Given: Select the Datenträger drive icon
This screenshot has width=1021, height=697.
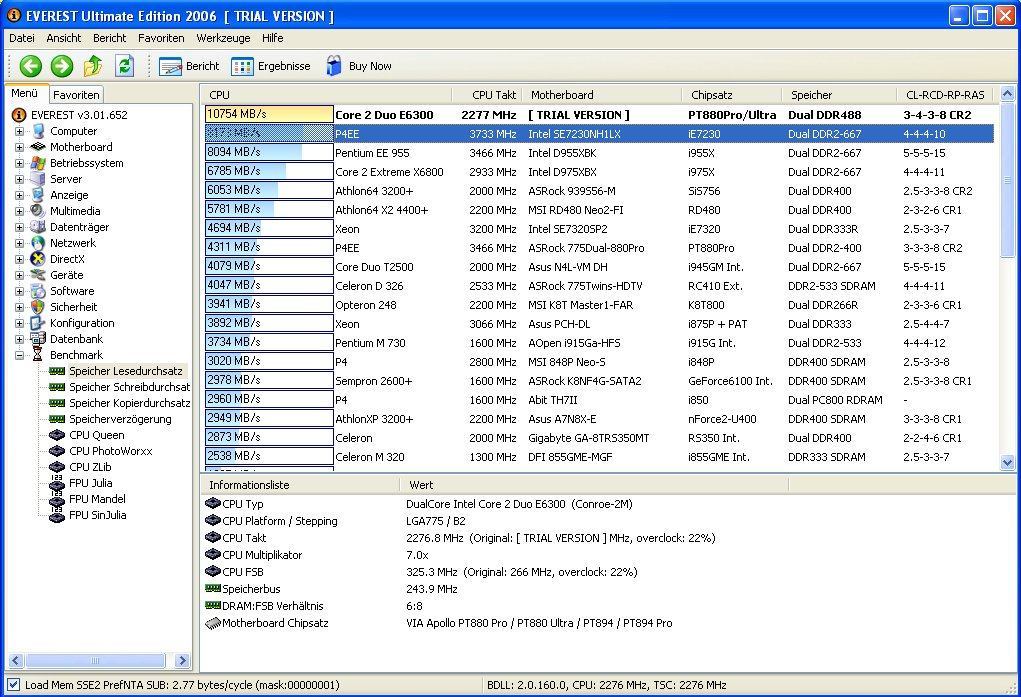Looking at the screenshot, I should coord(38,227).
